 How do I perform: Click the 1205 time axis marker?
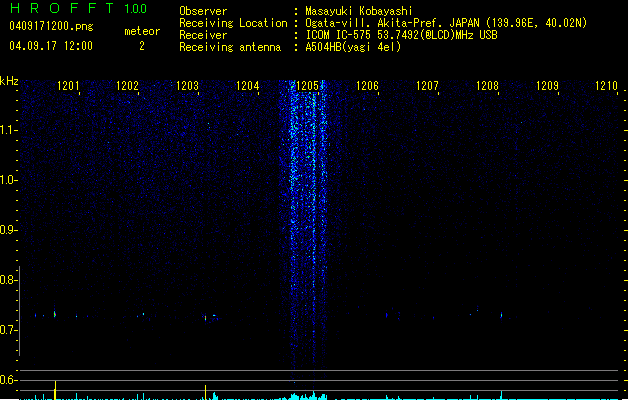307,86
